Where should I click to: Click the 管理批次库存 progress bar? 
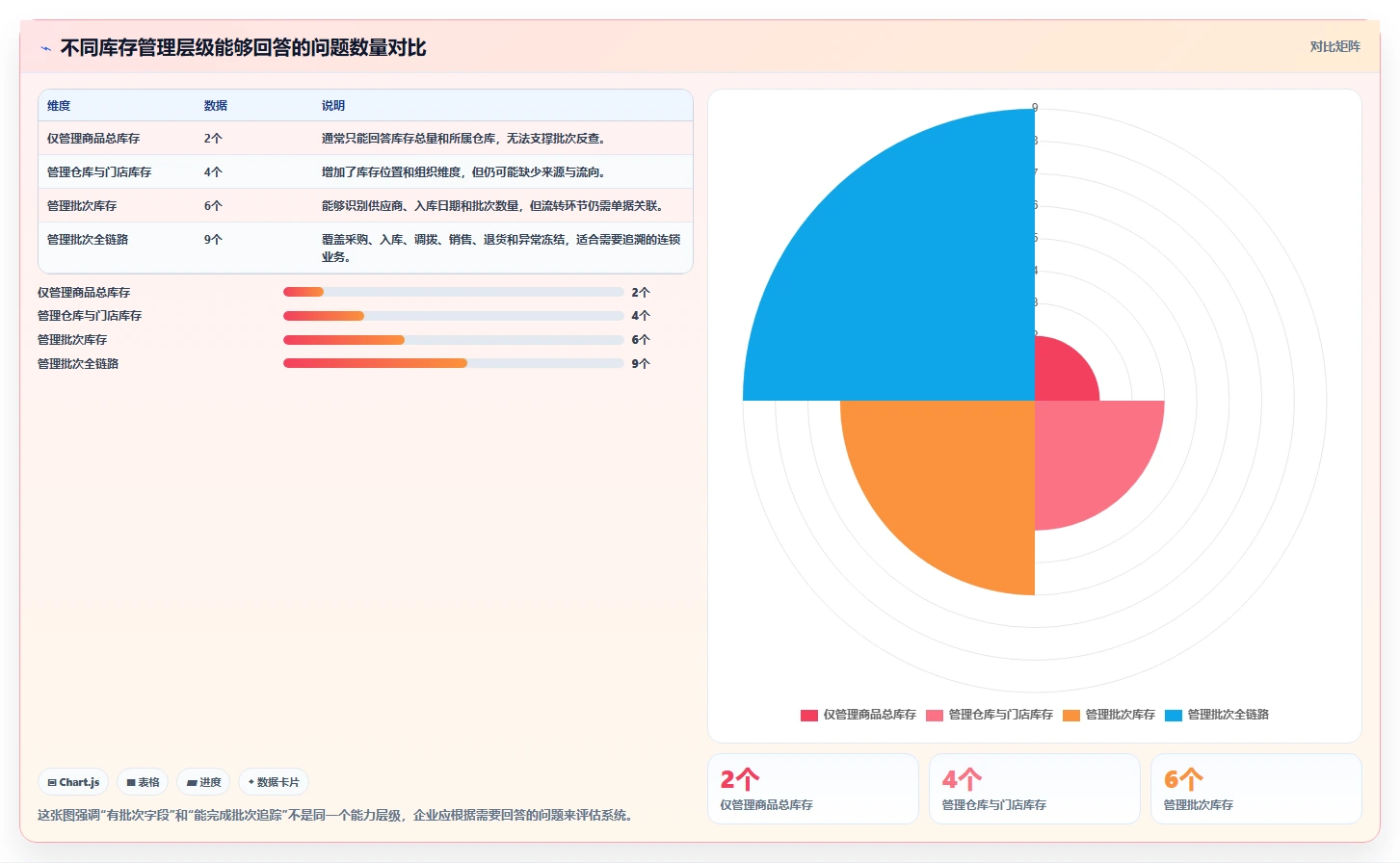tap(453, 340)
